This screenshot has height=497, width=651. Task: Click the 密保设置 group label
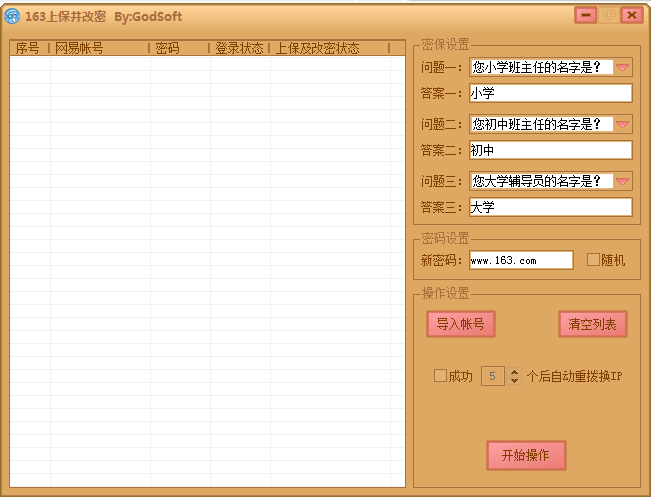point(445,44)
